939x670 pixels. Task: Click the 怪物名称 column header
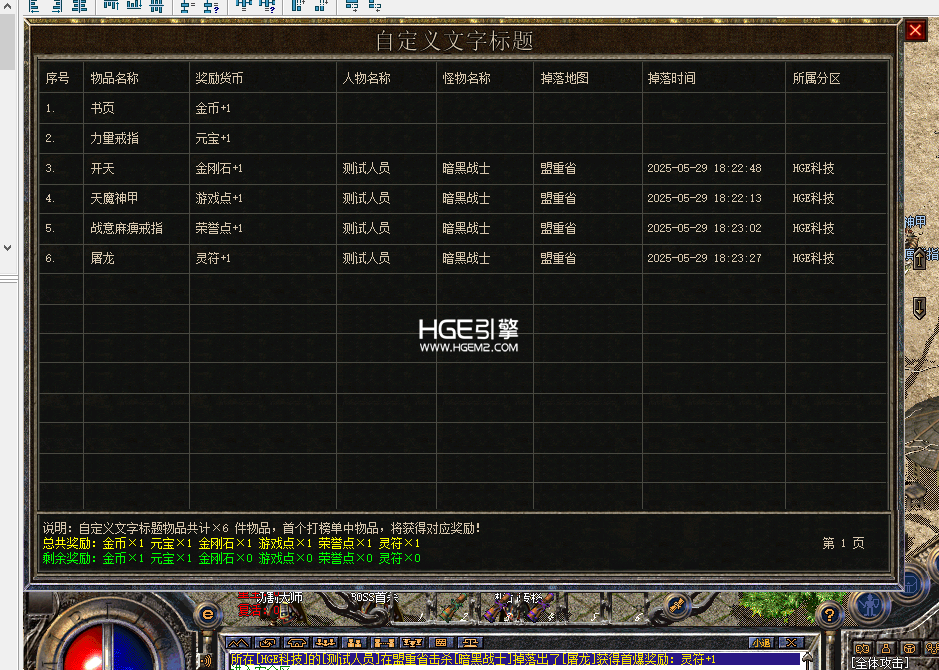point(467,78)
